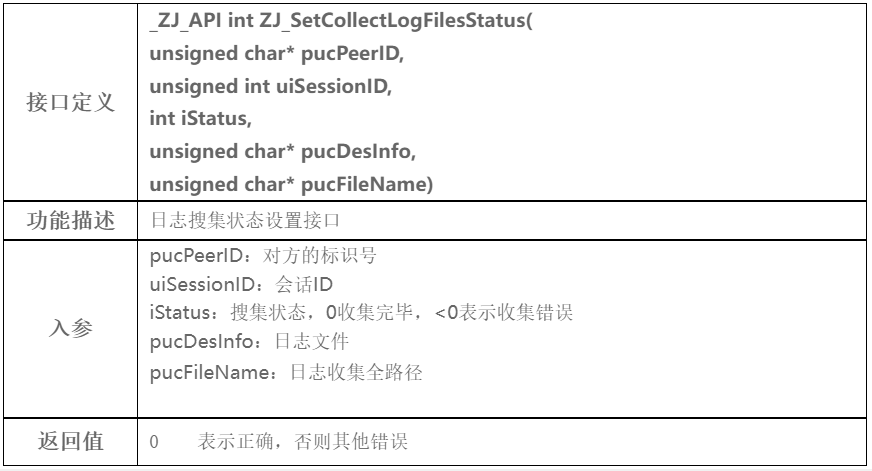Click the _ZJ_API int keyword text
This screenshot has width=872, height=471.
(202, 21)
